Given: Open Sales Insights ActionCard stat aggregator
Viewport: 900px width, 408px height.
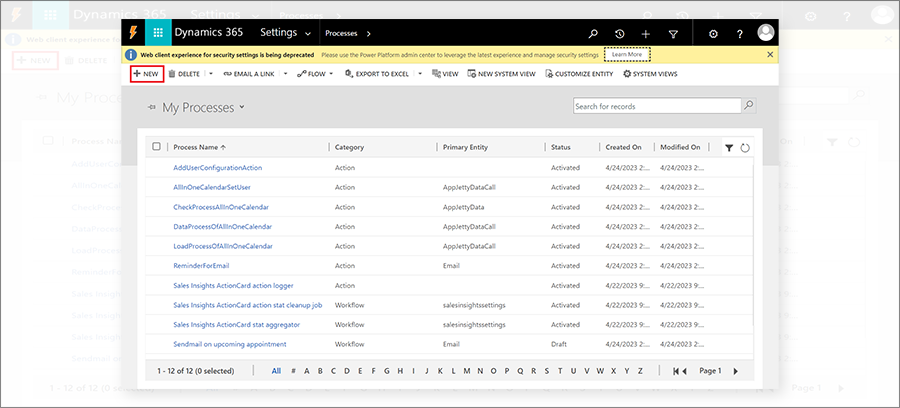Looking at the screenshot, I should pyautogui.click(x=236, y=324).
